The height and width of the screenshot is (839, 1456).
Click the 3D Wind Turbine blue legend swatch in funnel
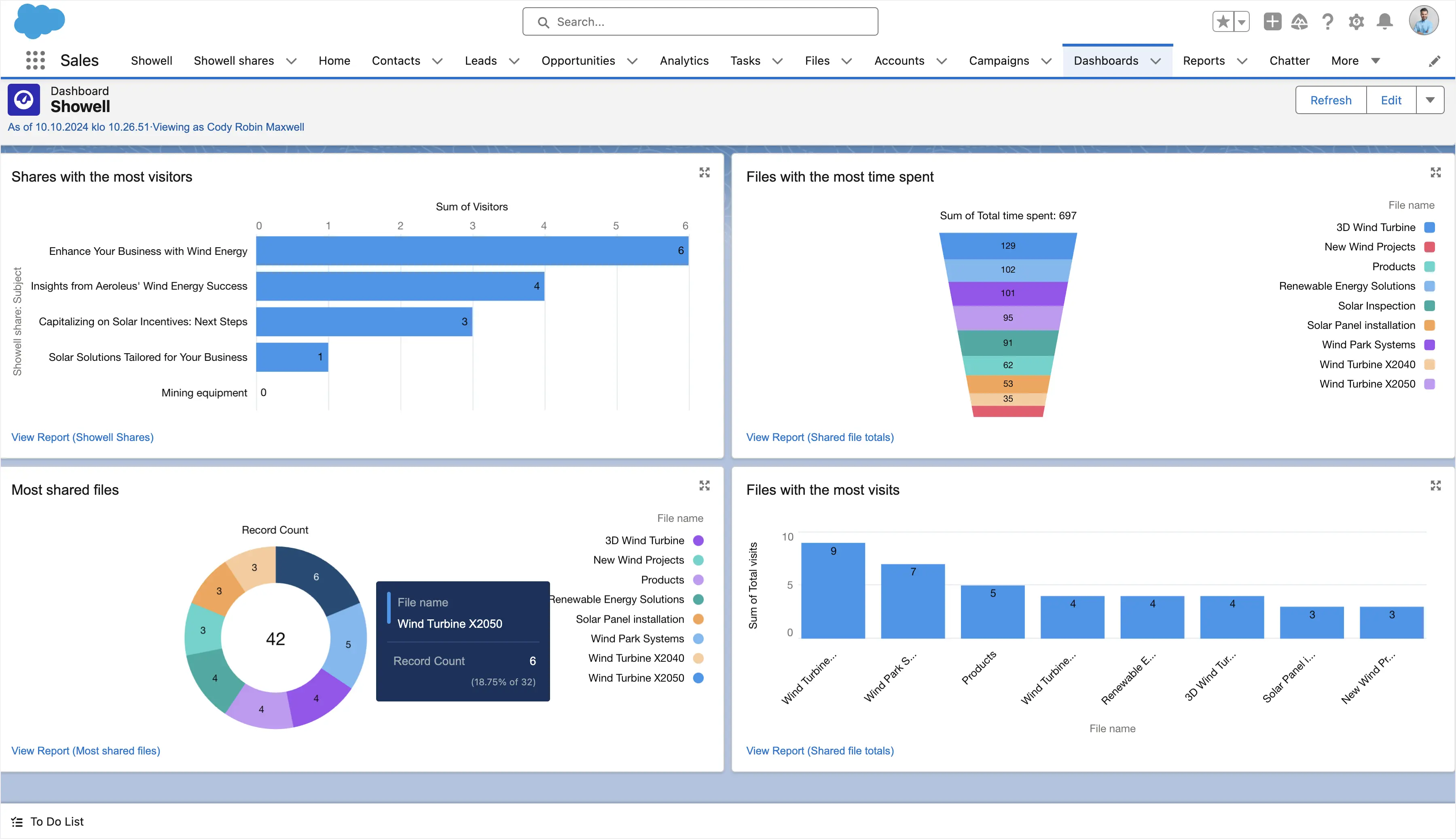pyautogui.click(x=1429, y=228)
